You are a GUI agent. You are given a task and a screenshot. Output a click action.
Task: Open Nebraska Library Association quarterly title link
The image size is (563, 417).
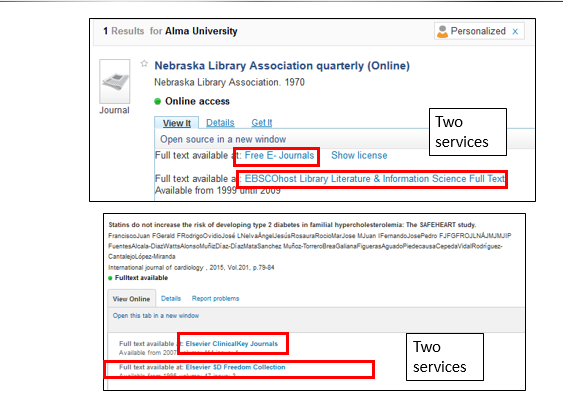coord(282,66)
